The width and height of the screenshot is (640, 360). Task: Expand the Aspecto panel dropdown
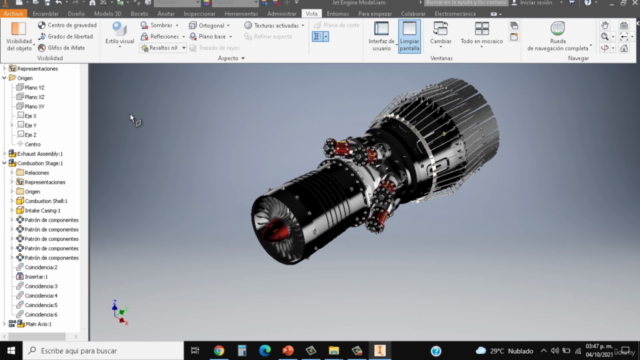tap(243, 58)
